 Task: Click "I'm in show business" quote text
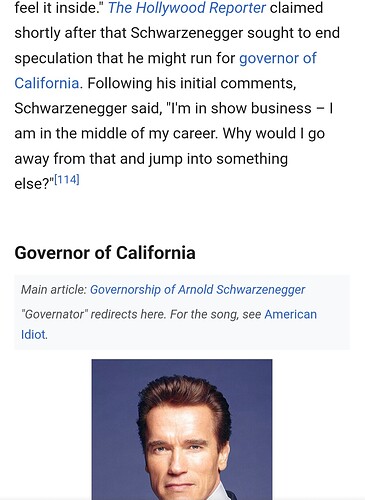tap(238, 108)
